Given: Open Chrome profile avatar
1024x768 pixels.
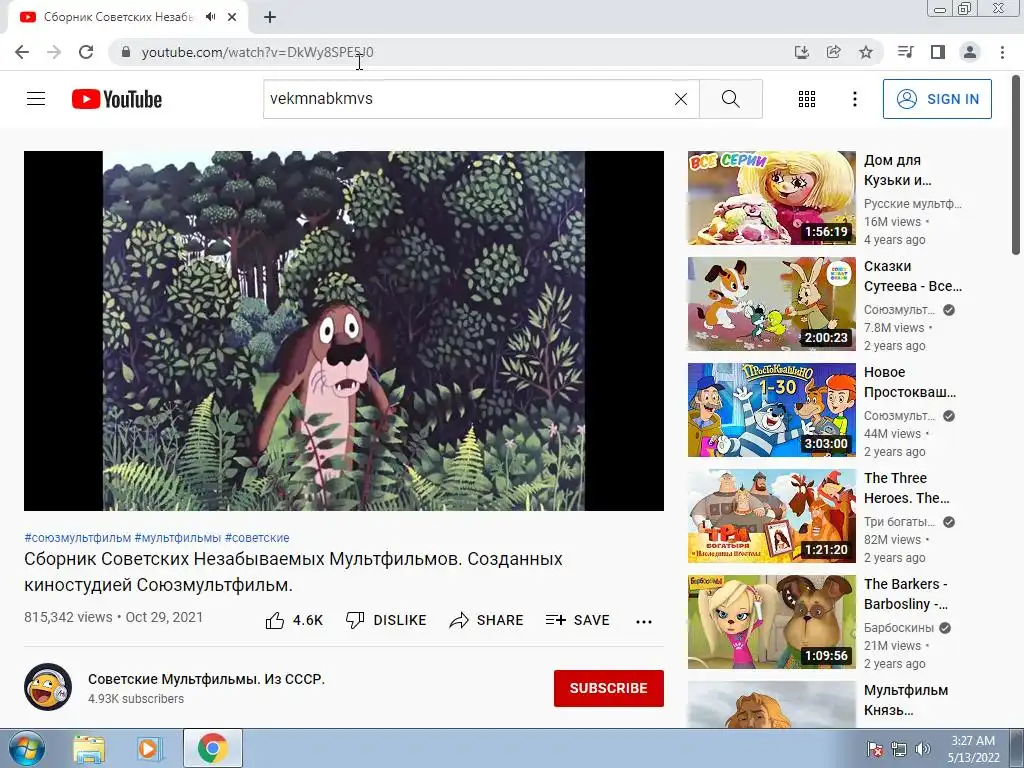Looking at the screenshot, I should pyautogui.click(x=970, y=52).
